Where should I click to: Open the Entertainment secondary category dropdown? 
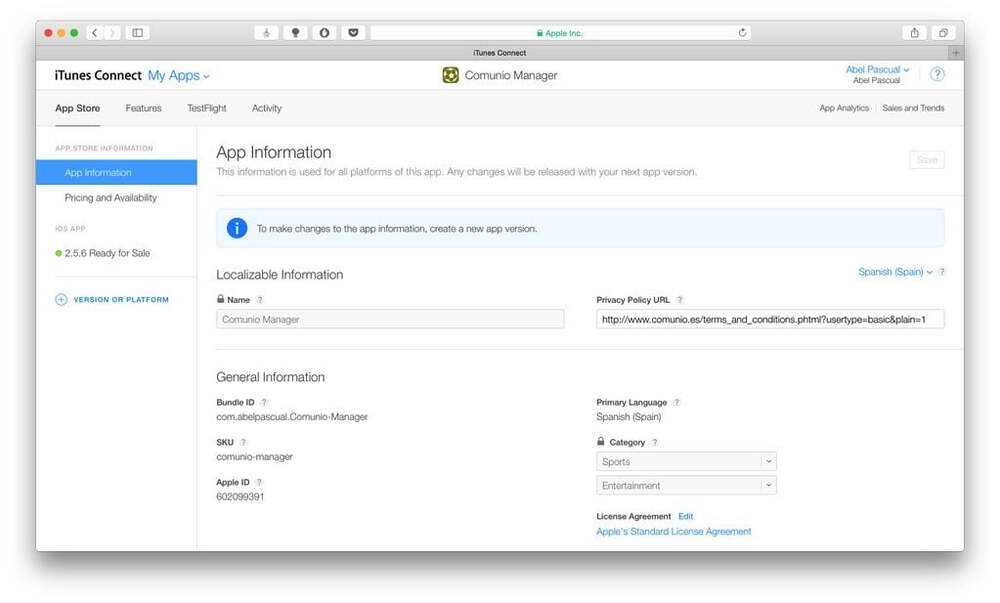coord(686,486)
